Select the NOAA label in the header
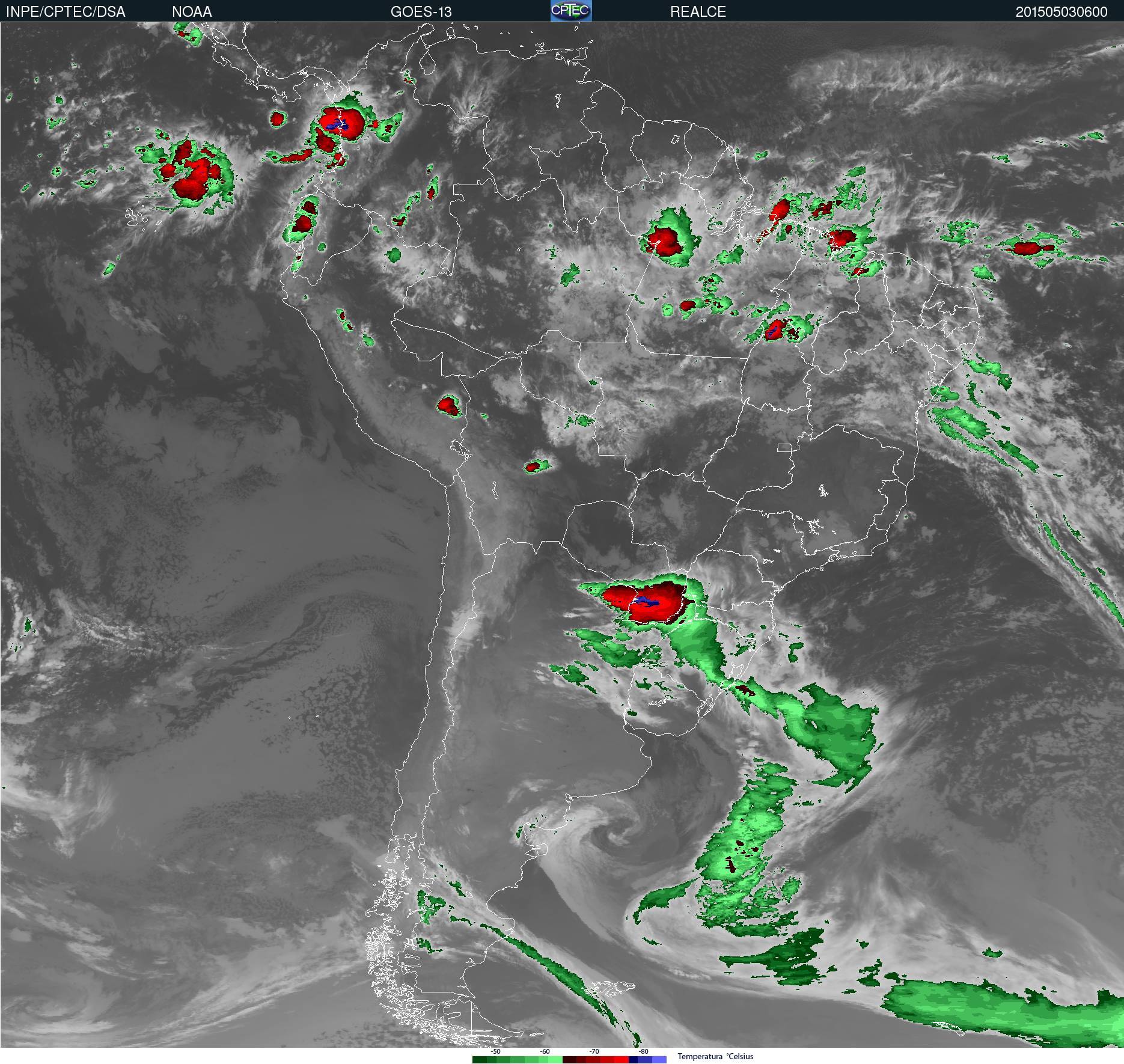 tap(192, 11)
